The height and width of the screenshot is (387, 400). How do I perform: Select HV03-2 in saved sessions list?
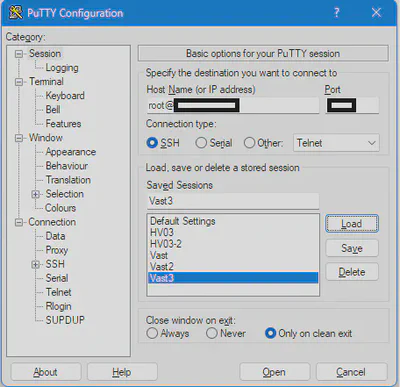(233, 244)
